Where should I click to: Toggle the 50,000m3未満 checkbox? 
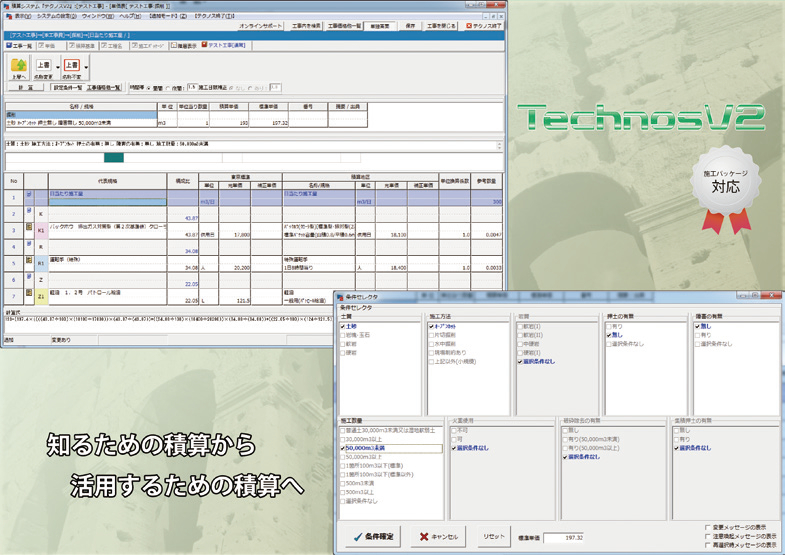[x=343, y=448]
